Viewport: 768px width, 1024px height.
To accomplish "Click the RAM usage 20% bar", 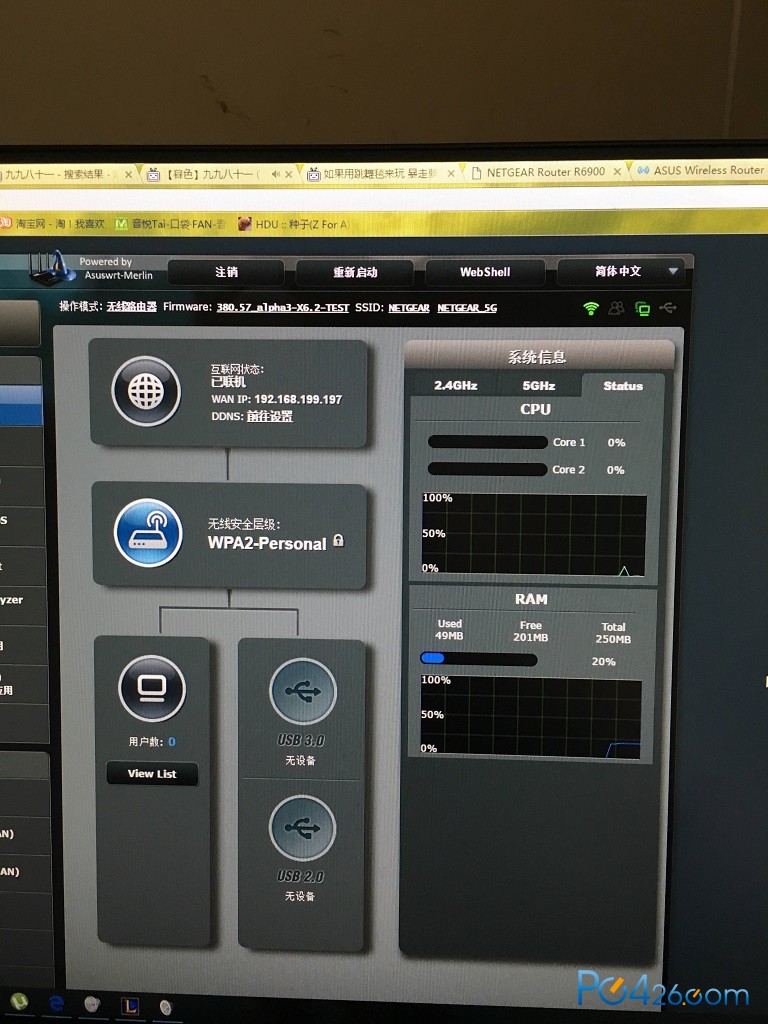I will coord(479,659).
